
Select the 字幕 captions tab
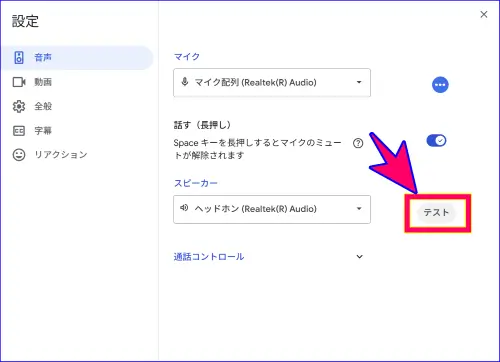click(77, 131)
